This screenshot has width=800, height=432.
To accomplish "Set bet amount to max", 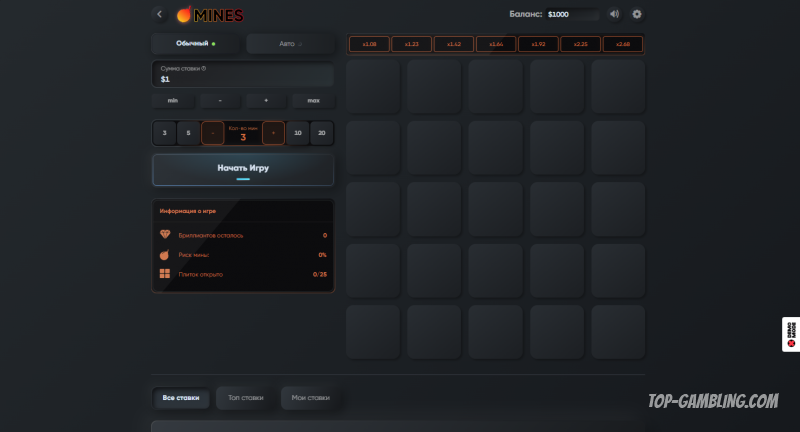I will tap(313, 101).
